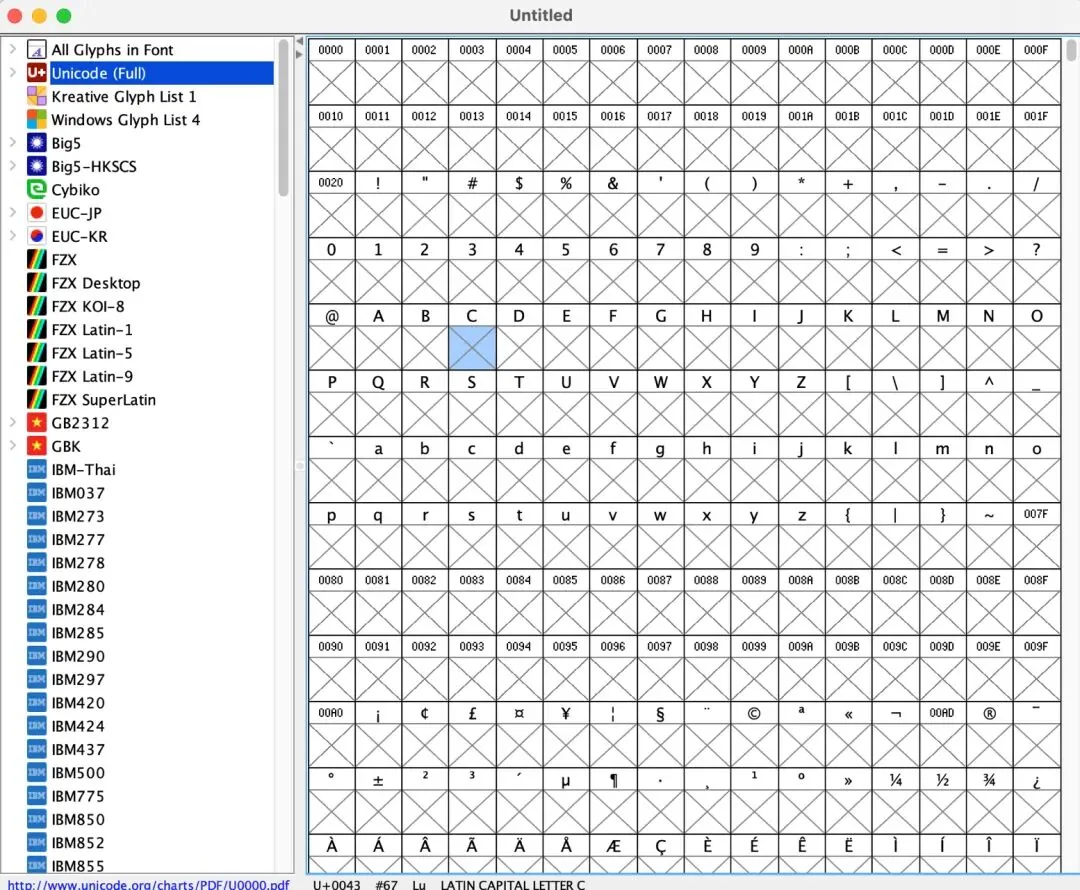Select the glyph cell for the @ sign
The width and height of the screenshot is (1080, 890).
coord(331,338)
